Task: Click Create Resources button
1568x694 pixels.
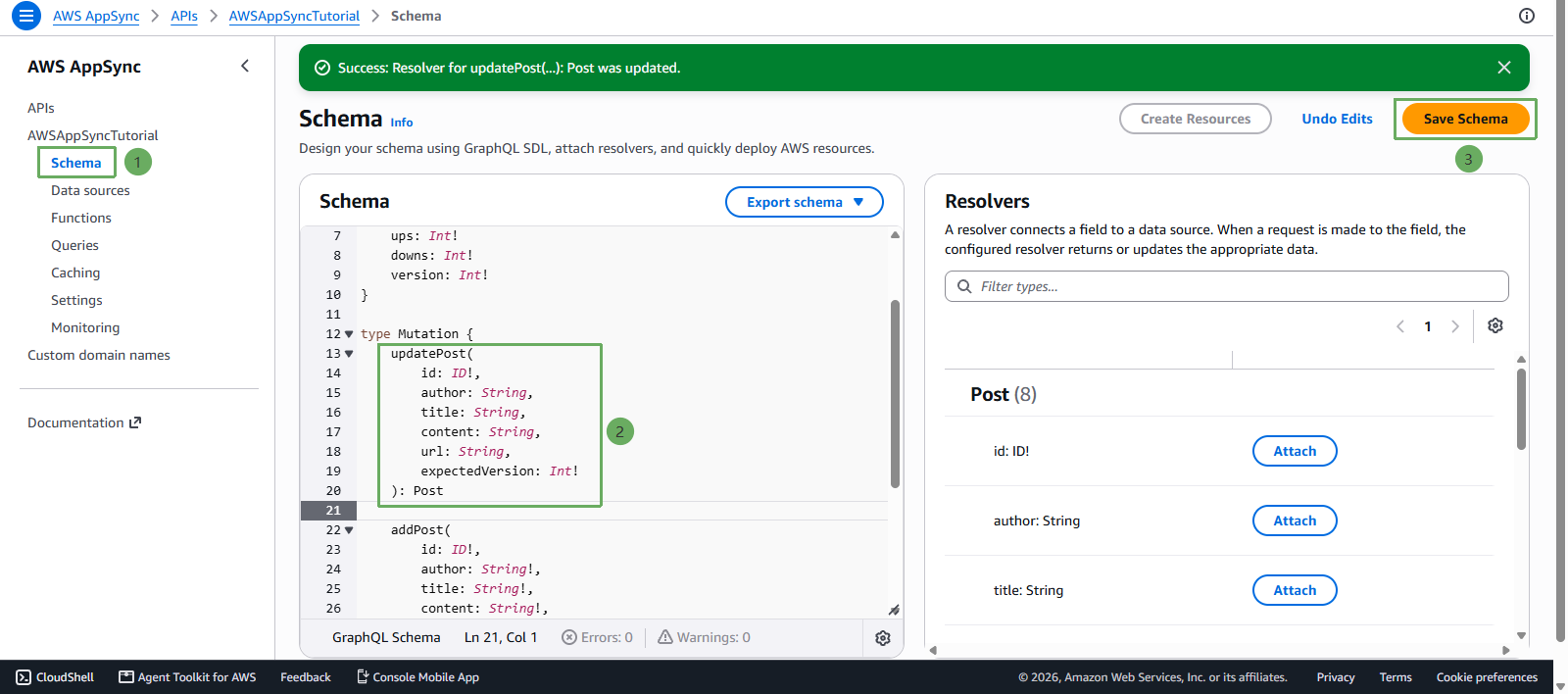Action: [1196, 119]
